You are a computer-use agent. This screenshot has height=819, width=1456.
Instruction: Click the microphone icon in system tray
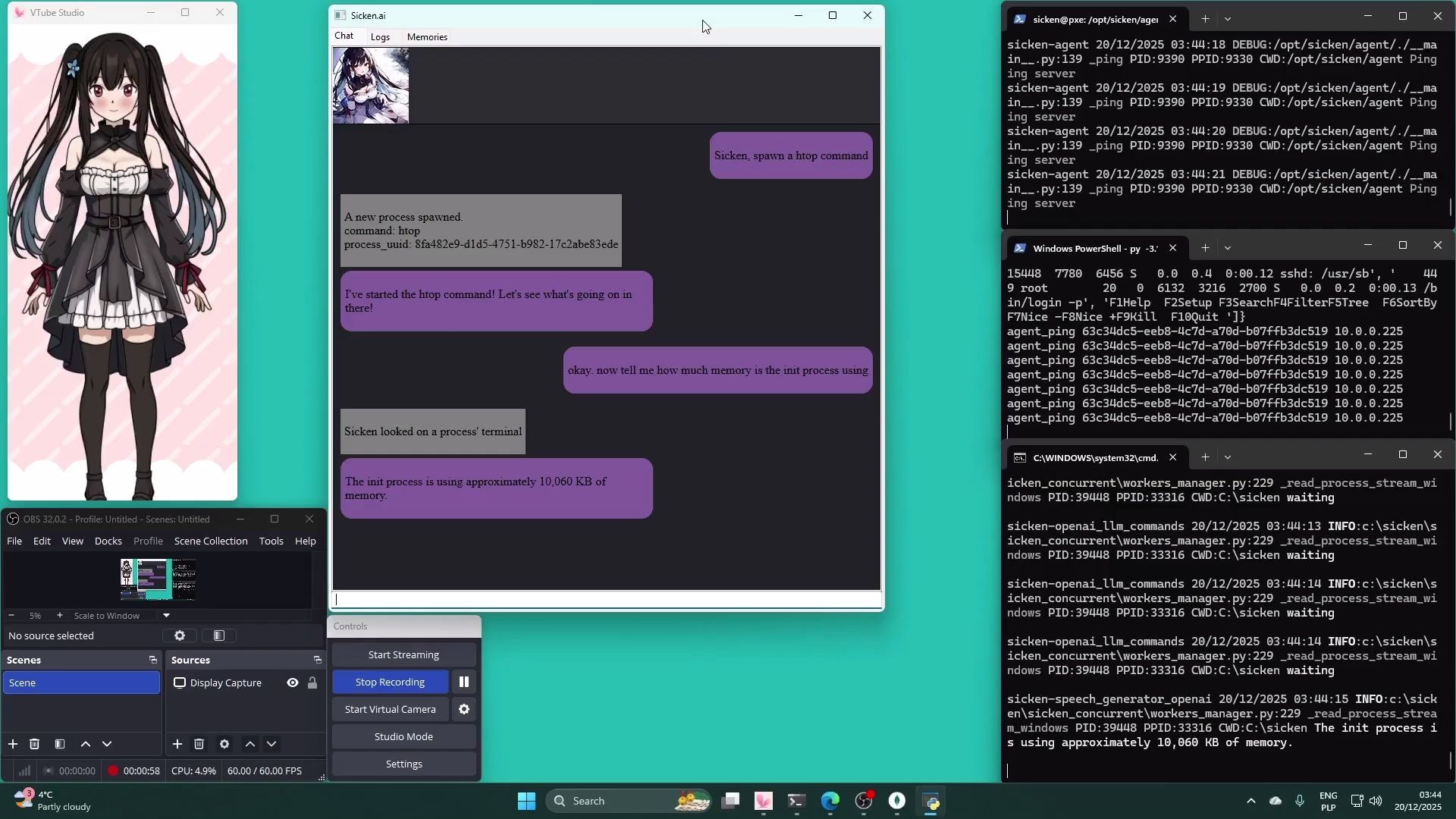pyautogui.click(x=1300, y=801)
